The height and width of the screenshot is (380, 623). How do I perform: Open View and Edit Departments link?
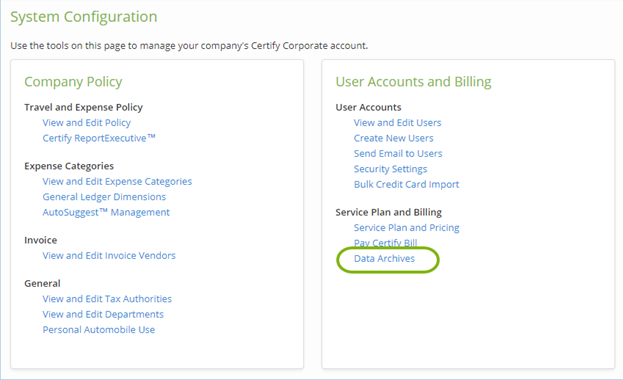(103, 314)
